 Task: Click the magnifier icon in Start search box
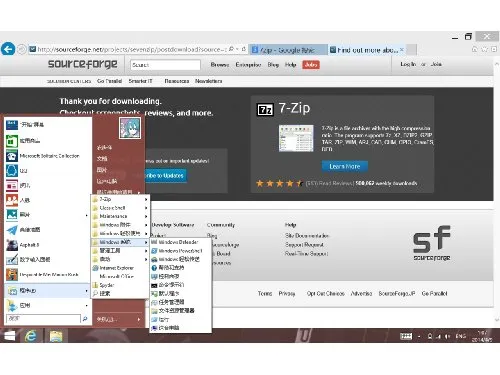point(85,319)
